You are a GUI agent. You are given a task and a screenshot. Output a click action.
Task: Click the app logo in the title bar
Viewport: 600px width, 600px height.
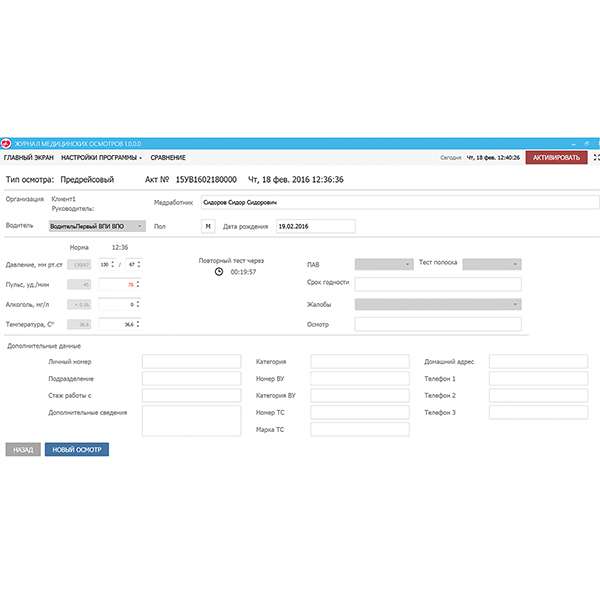click(x=5, y=144)
